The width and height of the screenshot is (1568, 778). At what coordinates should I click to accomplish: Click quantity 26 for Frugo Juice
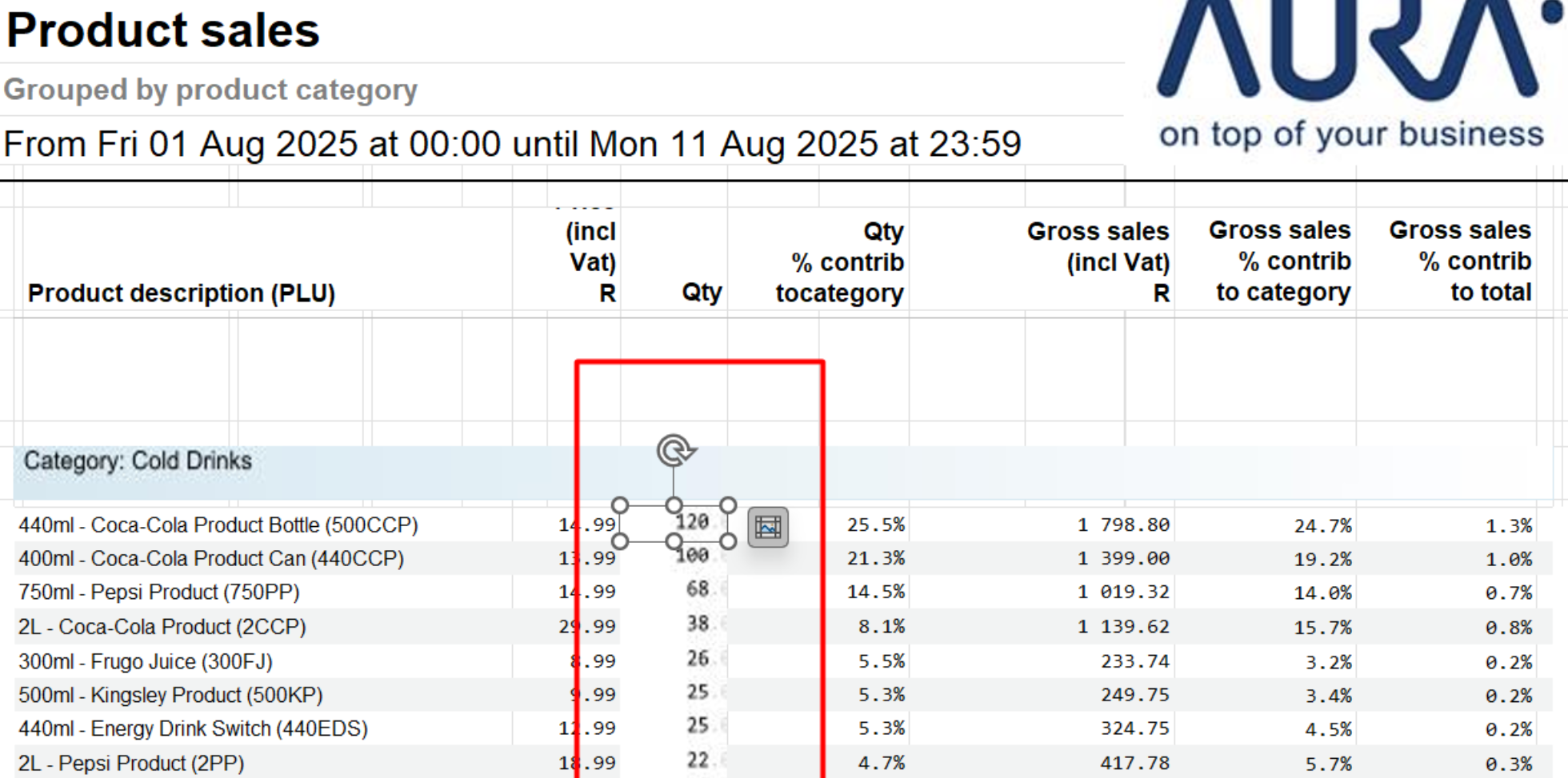(698, 659)
